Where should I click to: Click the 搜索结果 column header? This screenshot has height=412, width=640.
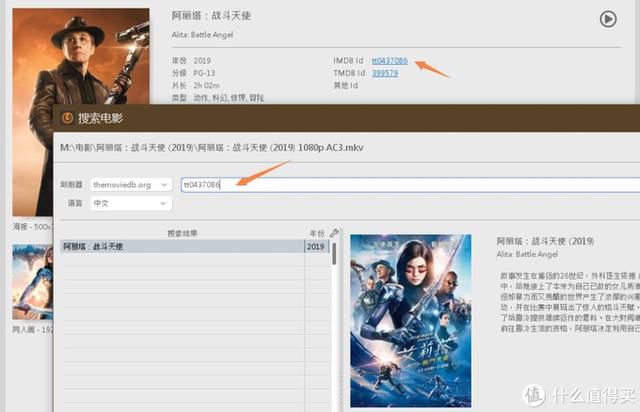pos(182,233)
